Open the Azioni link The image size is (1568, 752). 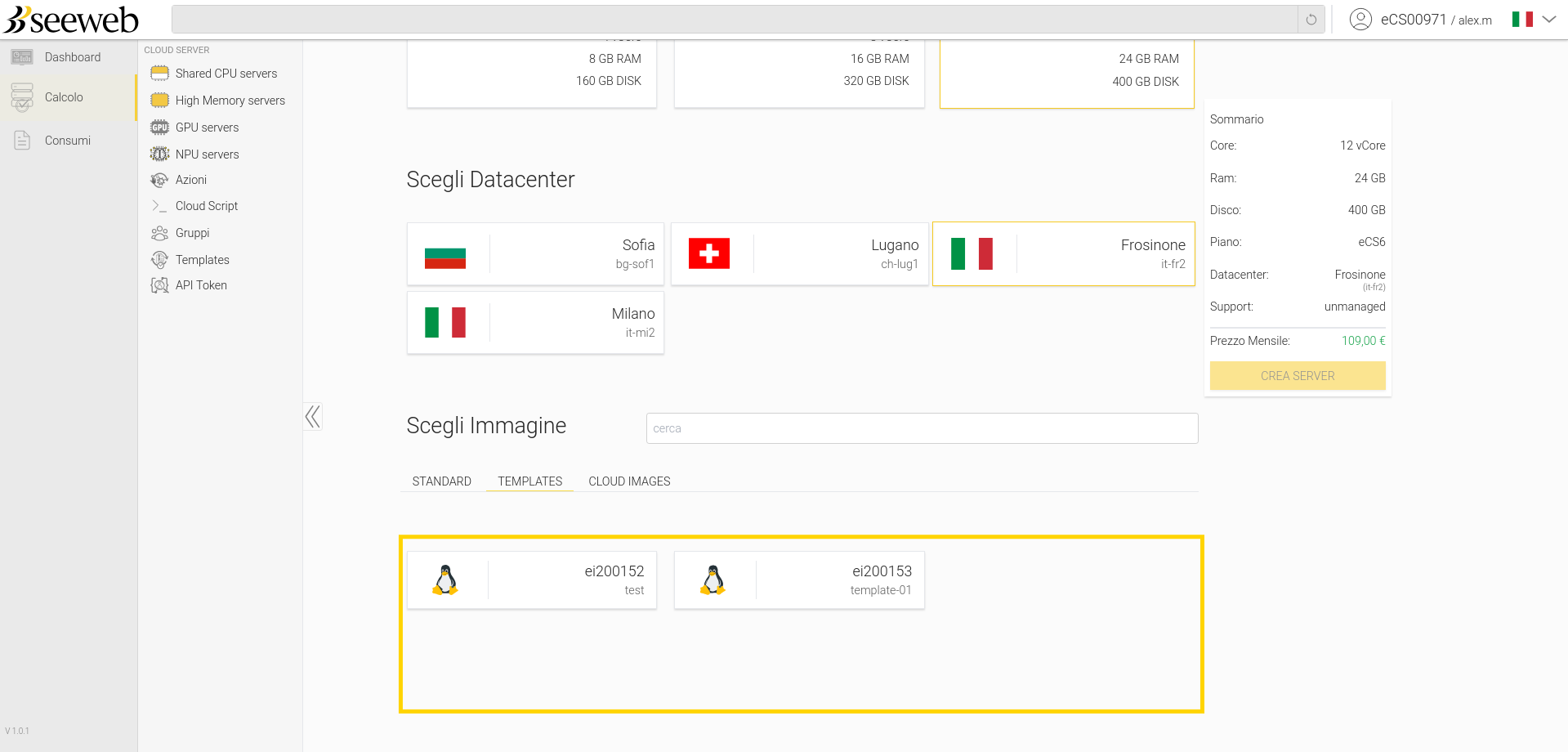click(191, 180)
